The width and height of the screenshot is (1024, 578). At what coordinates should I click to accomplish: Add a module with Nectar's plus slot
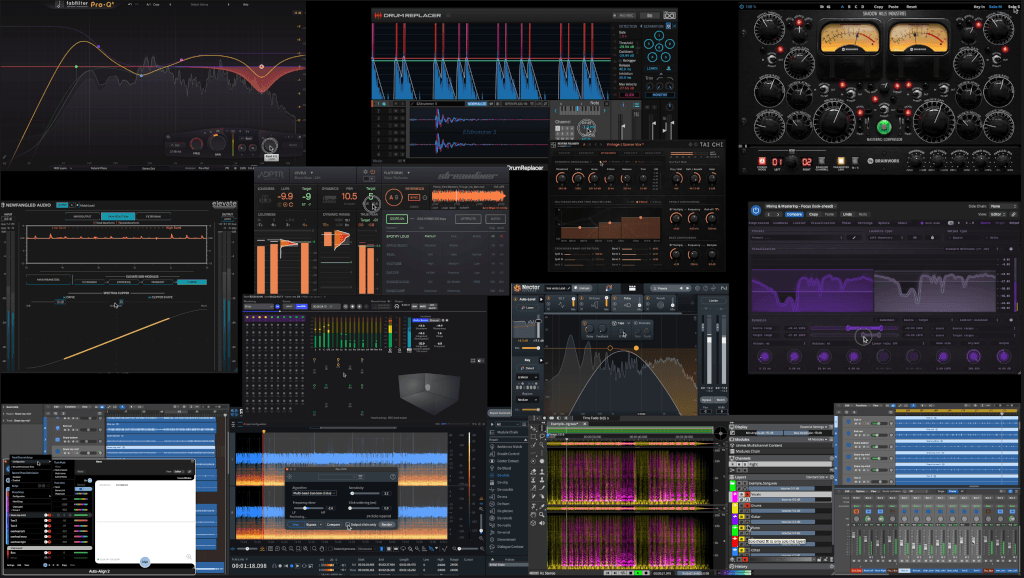pyautogui.click(x=692, y=303)
